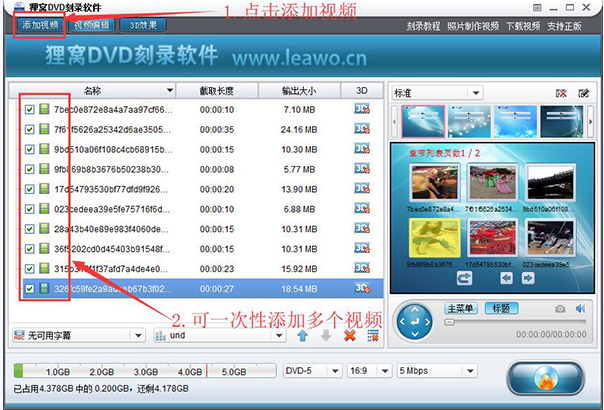Screen dimensions: 604x410
Task: Go to the previous chapter page in the menu preview
Action: tap(507, 278)
